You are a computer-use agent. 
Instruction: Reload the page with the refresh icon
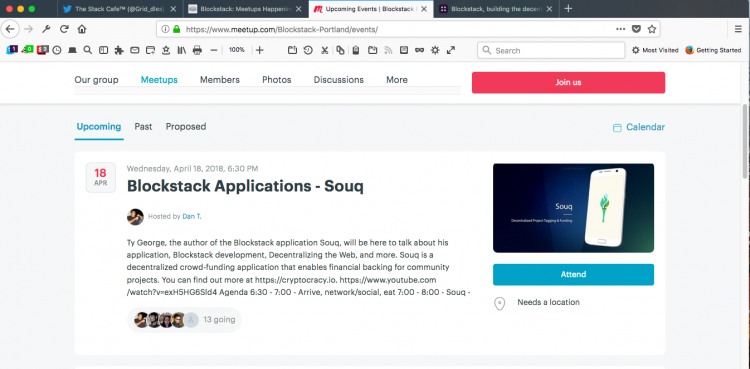[x=64, y=29]
